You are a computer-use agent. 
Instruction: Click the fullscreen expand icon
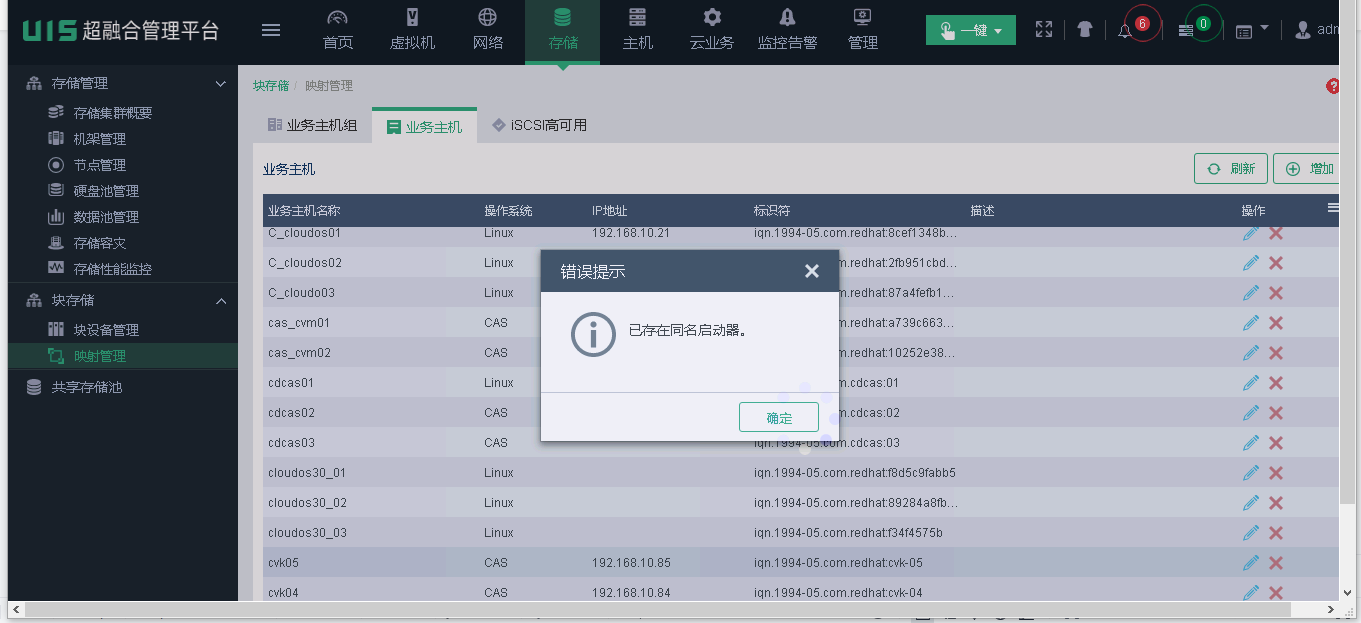tap(1044, 30)
